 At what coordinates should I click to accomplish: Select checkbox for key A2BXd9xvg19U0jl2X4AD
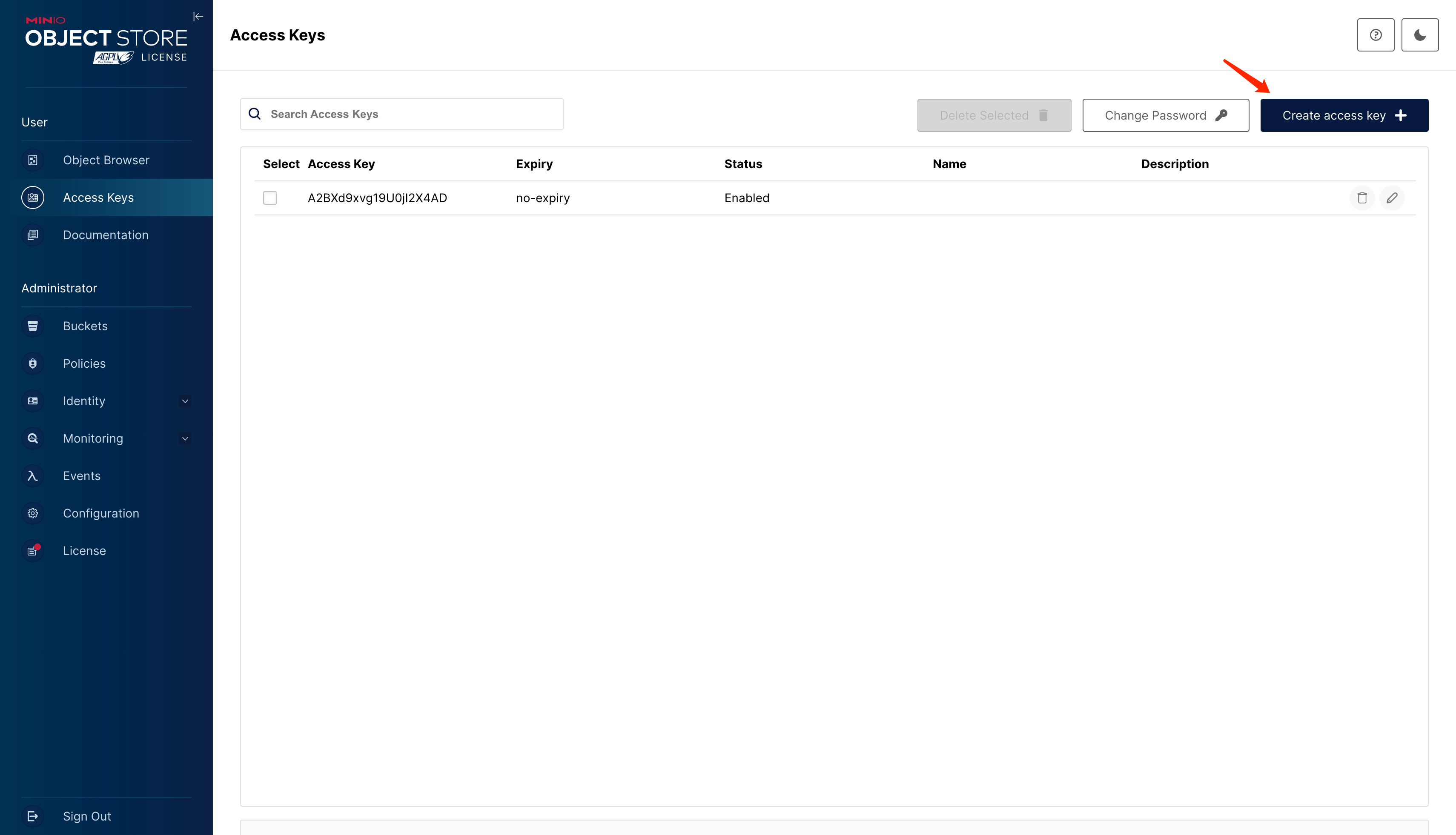tap(269, 198)
